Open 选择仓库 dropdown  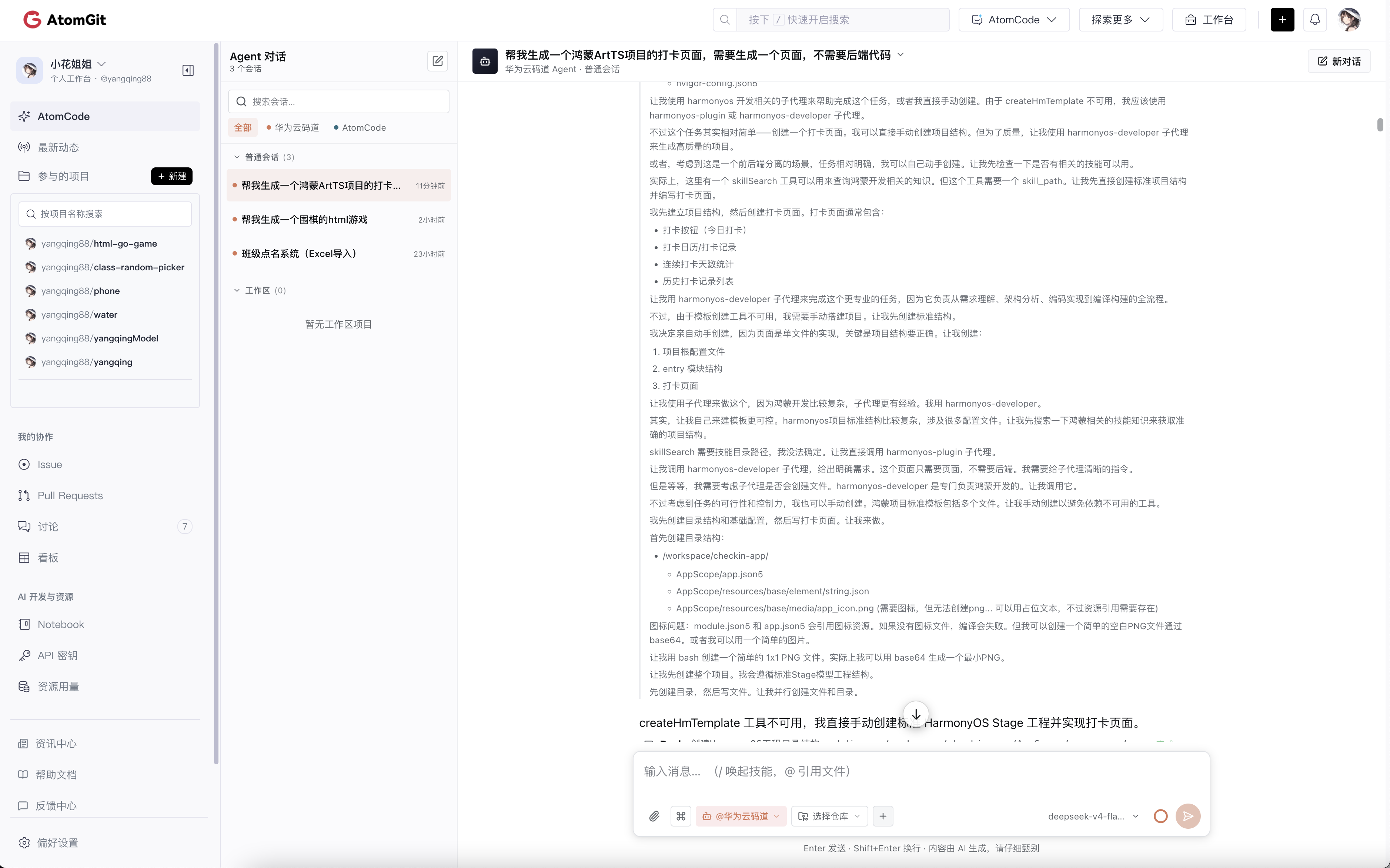829,816
